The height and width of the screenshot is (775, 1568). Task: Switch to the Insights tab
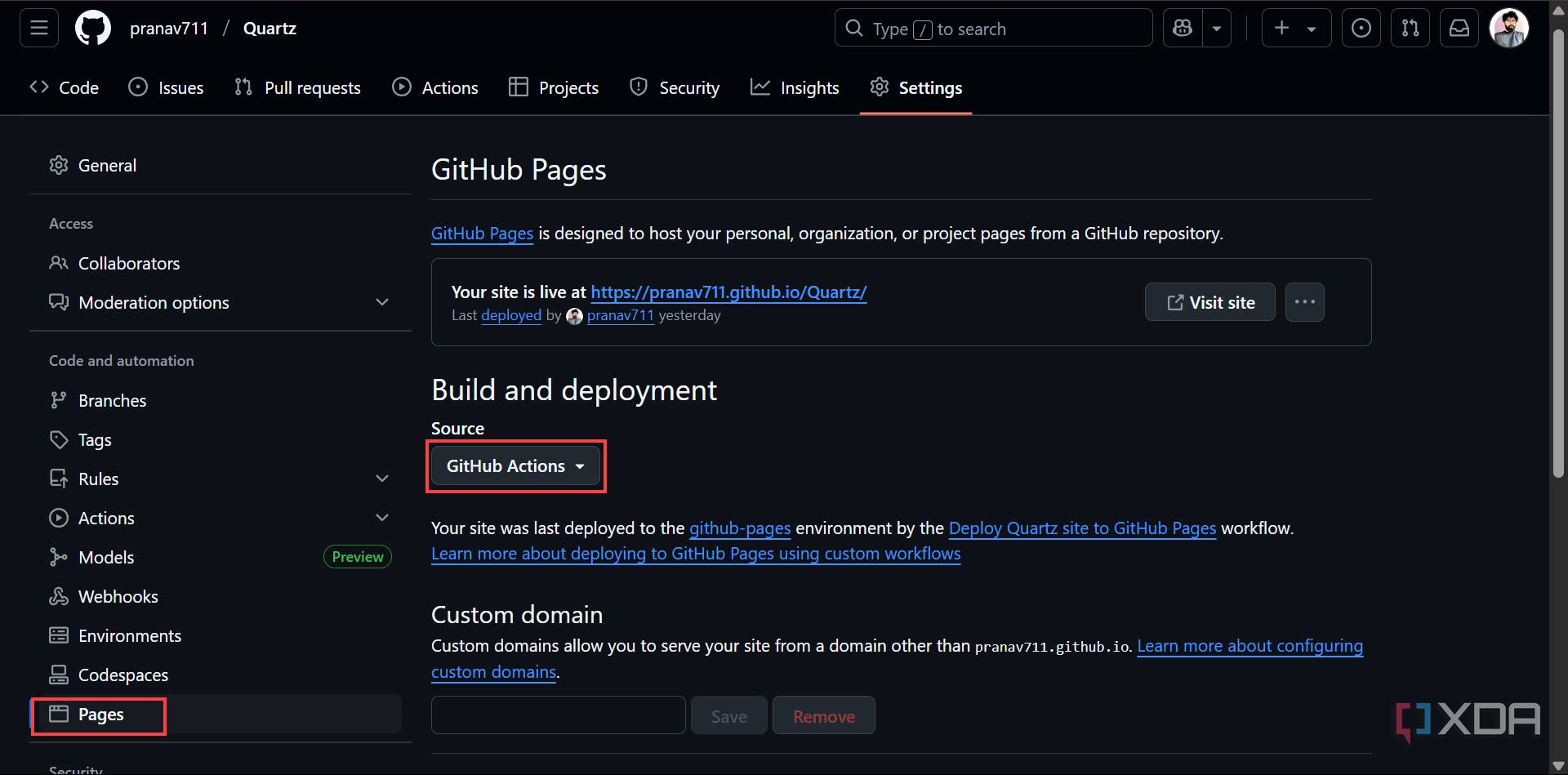(x=794, y=87)
